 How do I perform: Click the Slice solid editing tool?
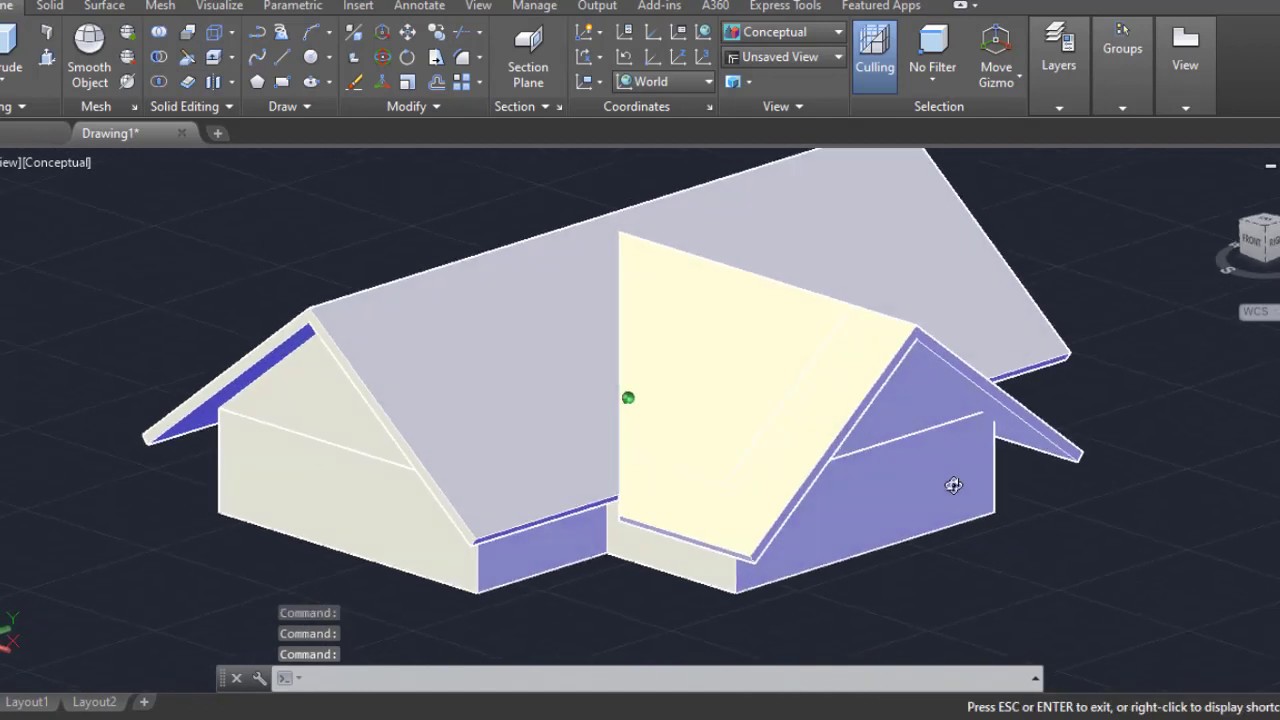coord(187,57)
